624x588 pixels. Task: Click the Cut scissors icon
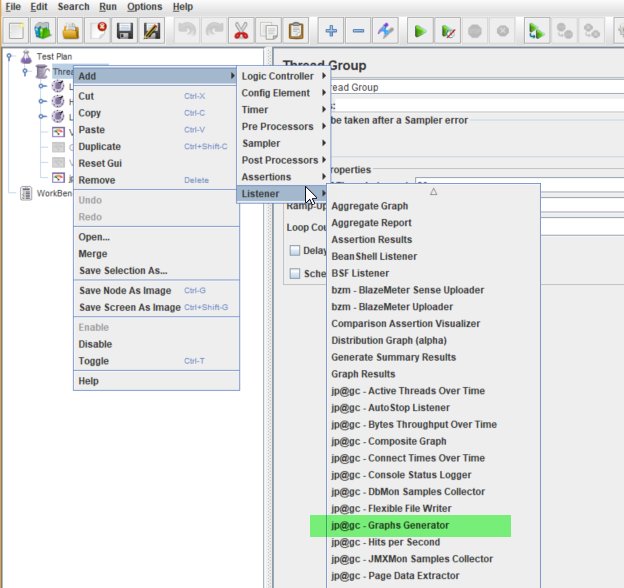[242, 31]
